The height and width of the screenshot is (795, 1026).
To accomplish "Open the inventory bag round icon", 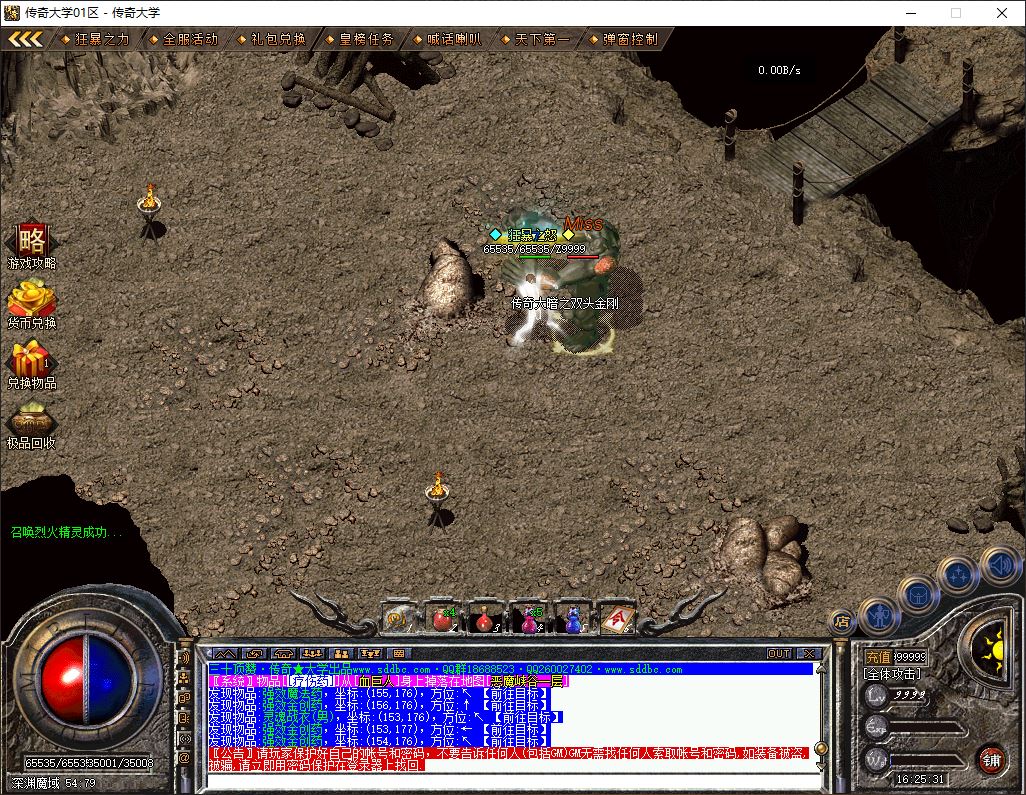I will 919,595.
